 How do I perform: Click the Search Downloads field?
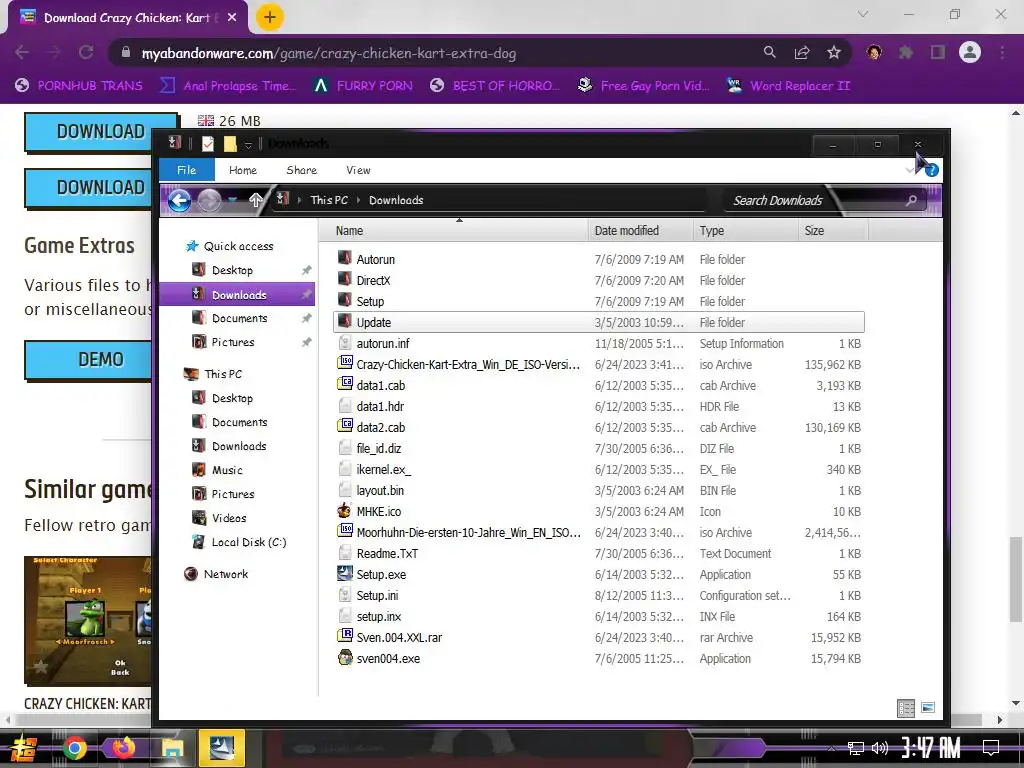pos(827,200)
